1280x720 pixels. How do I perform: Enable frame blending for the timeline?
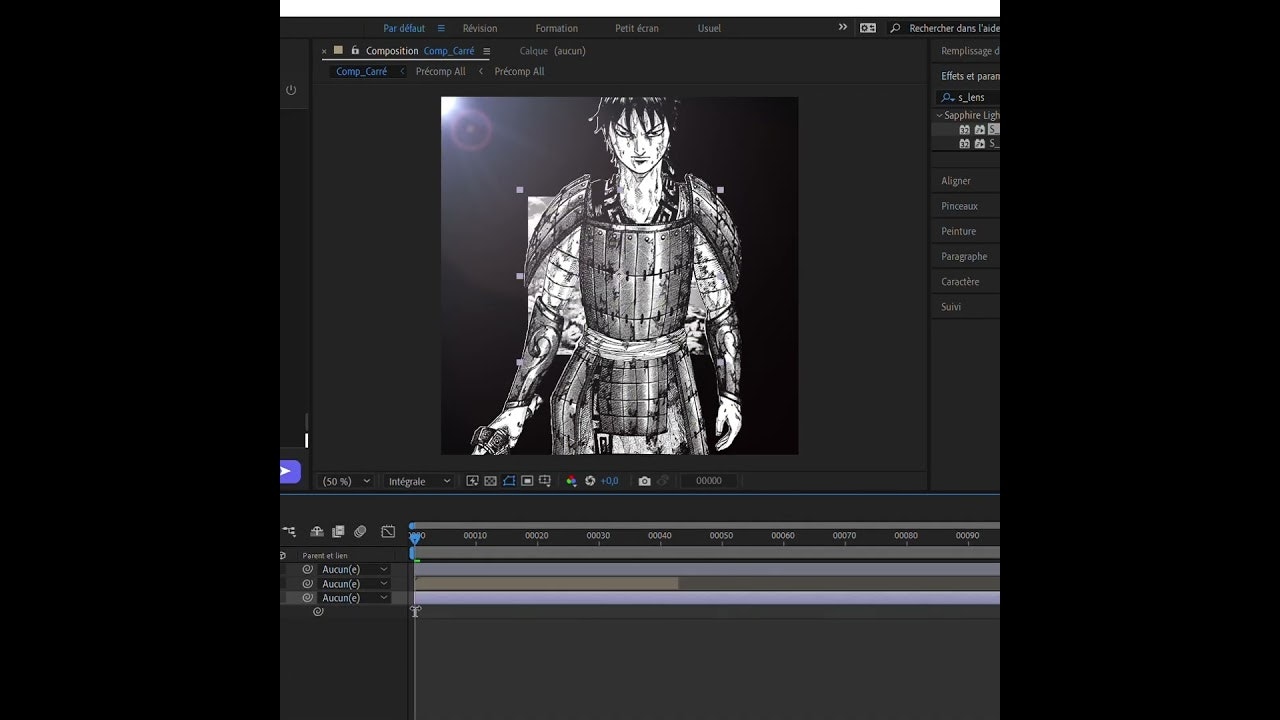[338, 532]
